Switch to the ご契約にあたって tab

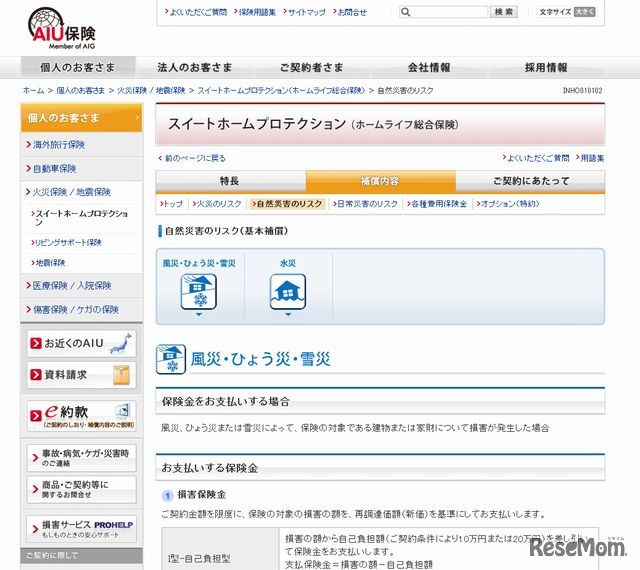[x=530, y=181]
